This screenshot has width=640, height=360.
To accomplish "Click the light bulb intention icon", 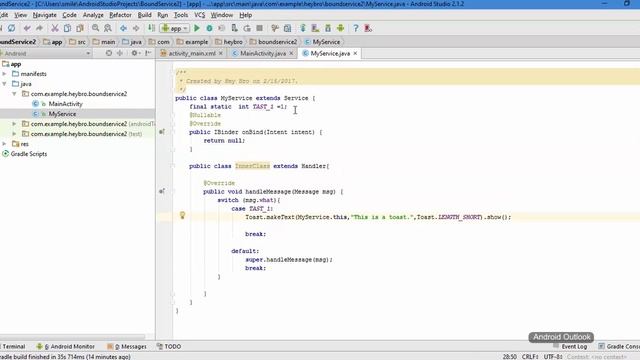I will 182,215.
